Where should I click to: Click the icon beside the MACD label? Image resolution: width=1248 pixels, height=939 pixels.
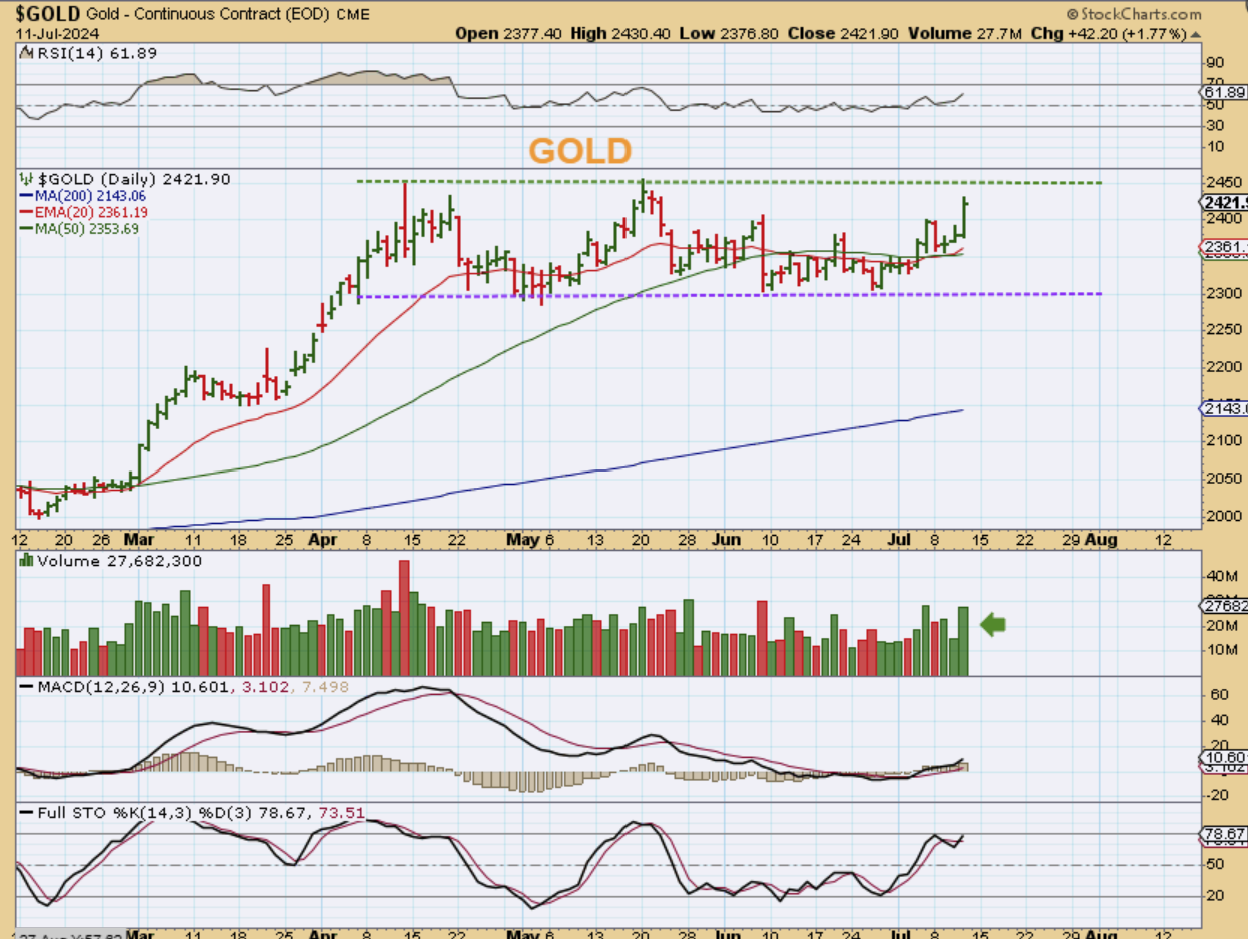[x=26, y=687]
